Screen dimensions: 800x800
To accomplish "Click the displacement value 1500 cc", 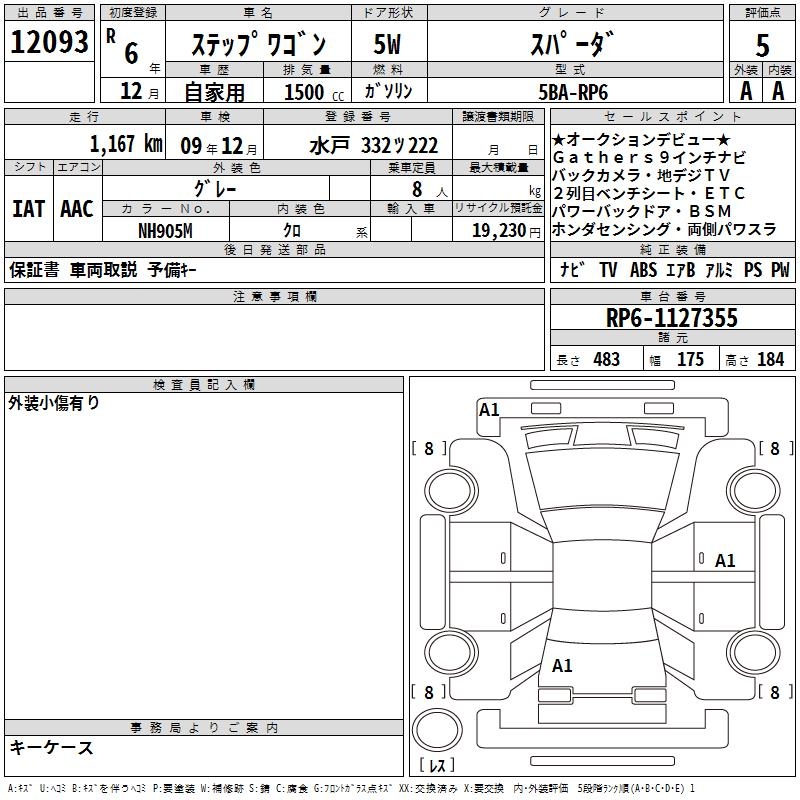I will [314, 92].
